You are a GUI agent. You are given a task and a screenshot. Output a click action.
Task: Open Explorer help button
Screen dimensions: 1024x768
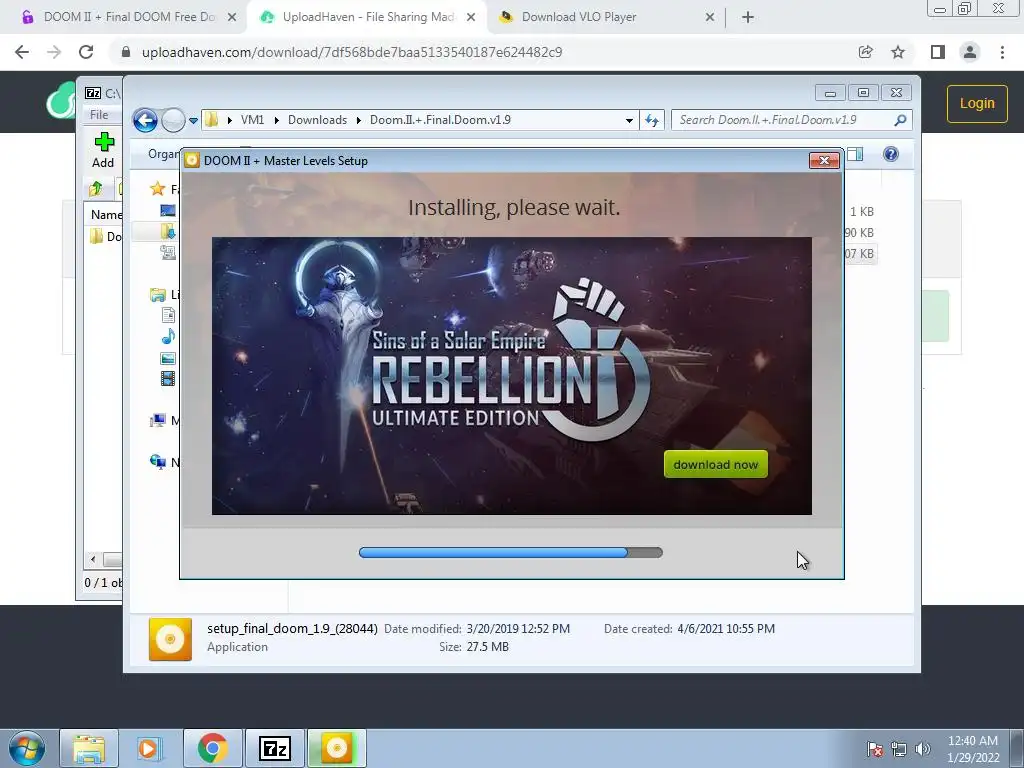click(891, 154)
